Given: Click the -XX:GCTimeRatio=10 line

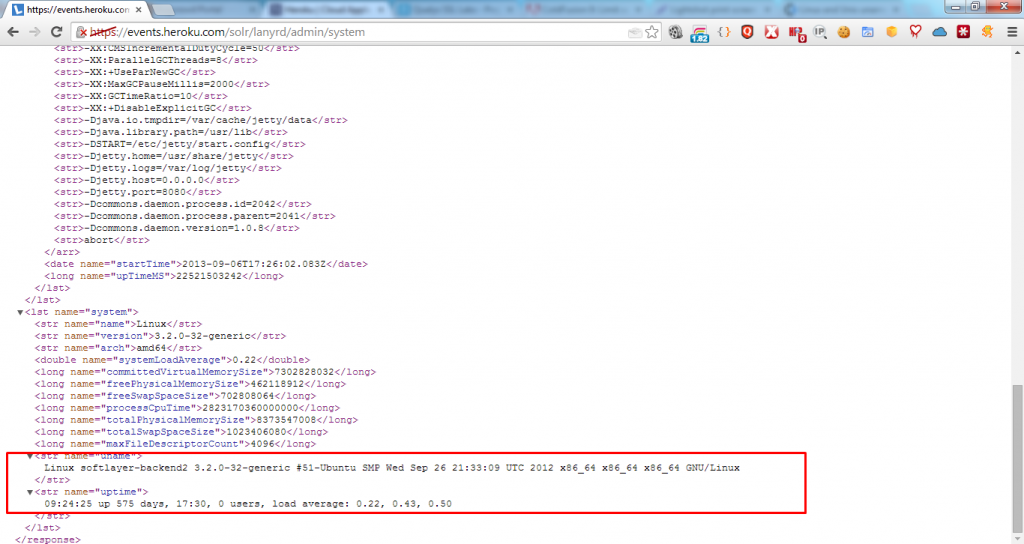Looking at the screenshot, I should [141, 96].
